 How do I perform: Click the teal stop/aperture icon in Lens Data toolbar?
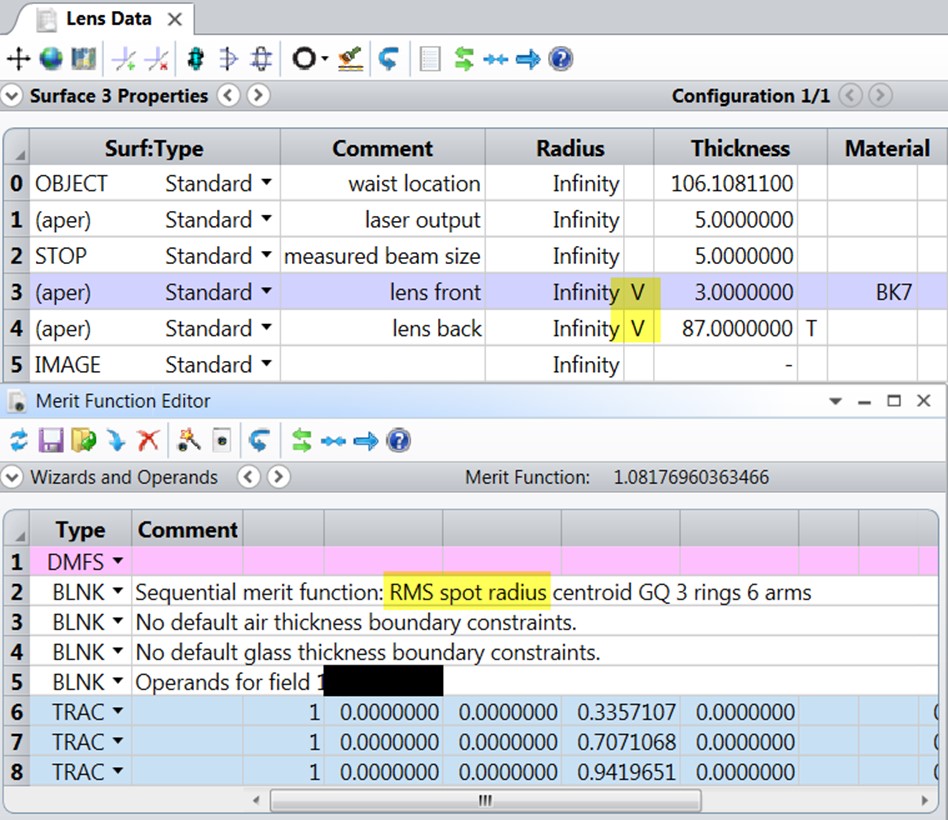point(195,59)
